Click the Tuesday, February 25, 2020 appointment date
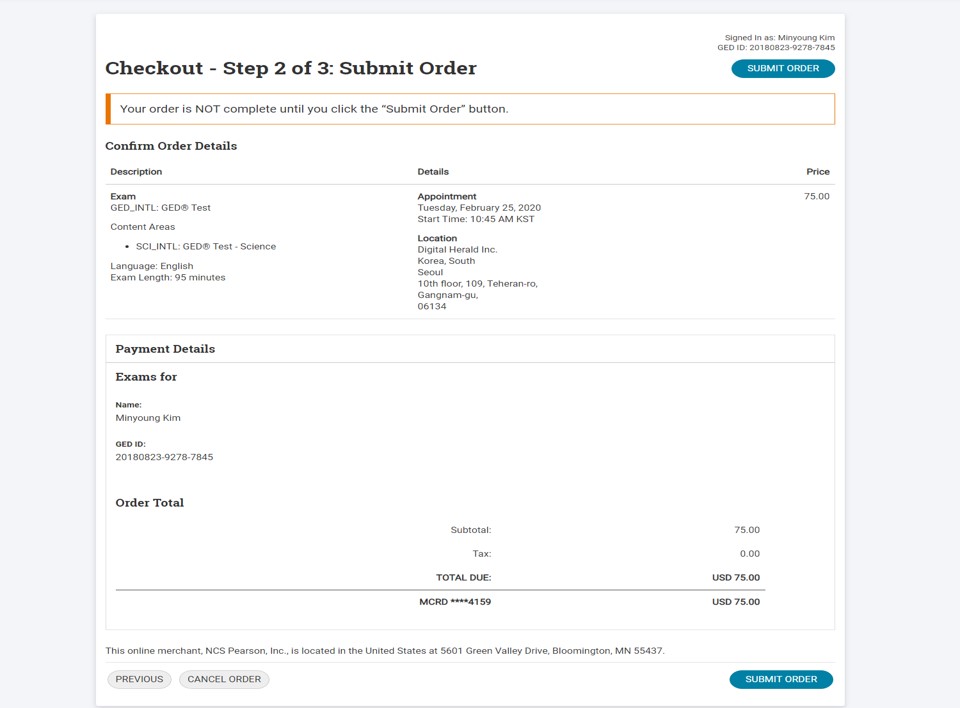 (479, 208)
